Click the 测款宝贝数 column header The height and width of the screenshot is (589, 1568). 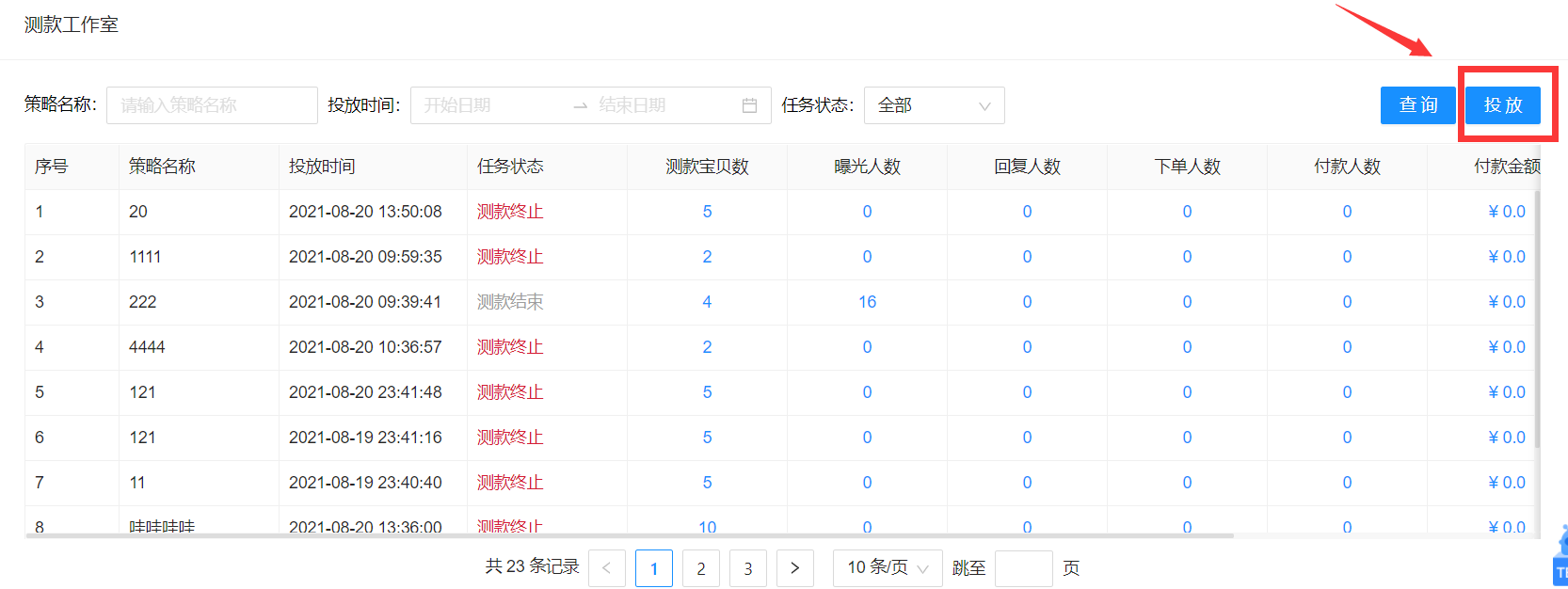(x=707, y=167)
